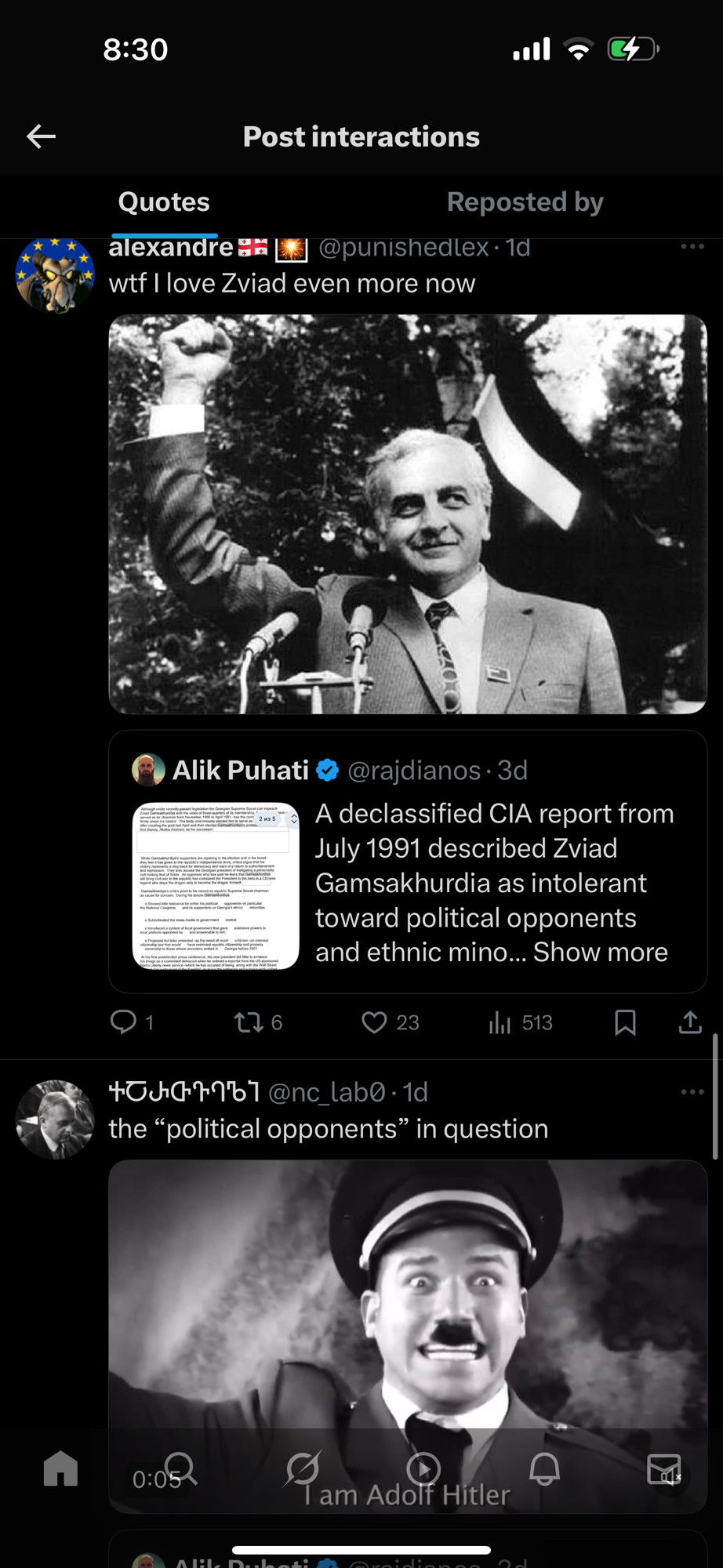Open the Home tab in the bottom bar

60,1468
